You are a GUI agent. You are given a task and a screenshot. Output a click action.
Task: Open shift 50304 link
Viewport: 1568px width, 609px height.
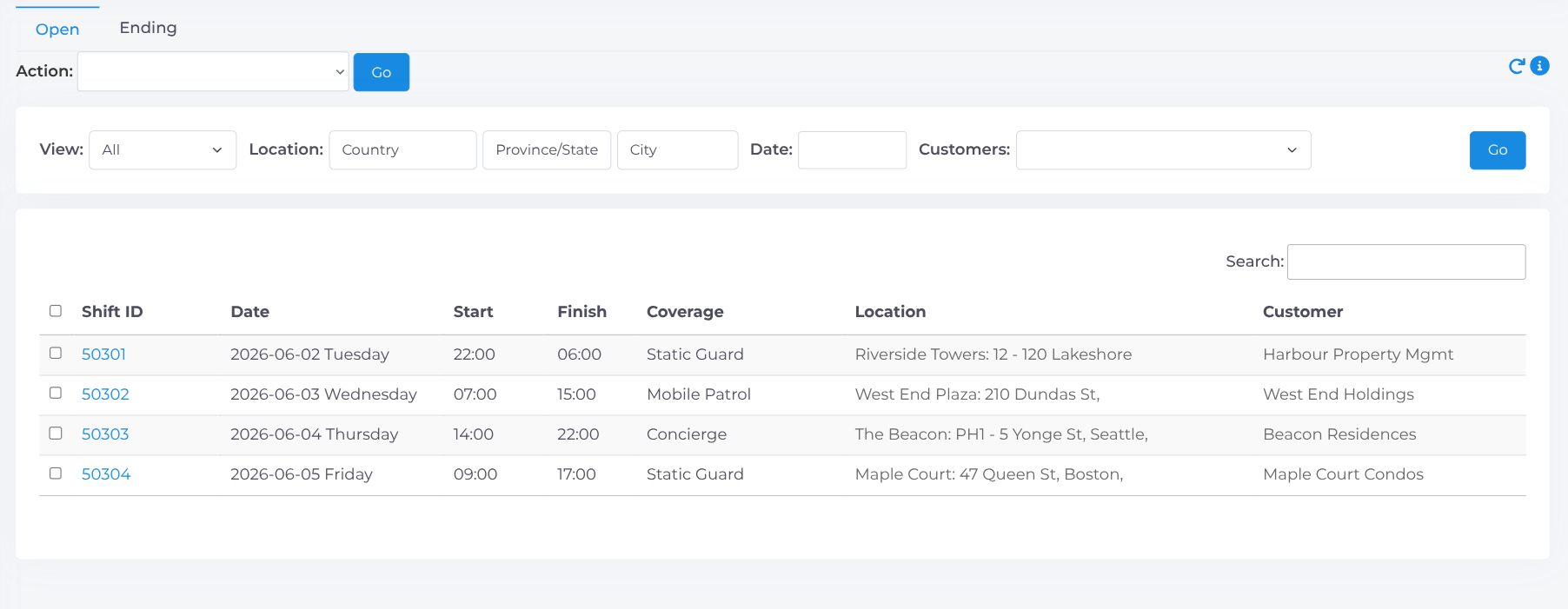tap(106, 474)
